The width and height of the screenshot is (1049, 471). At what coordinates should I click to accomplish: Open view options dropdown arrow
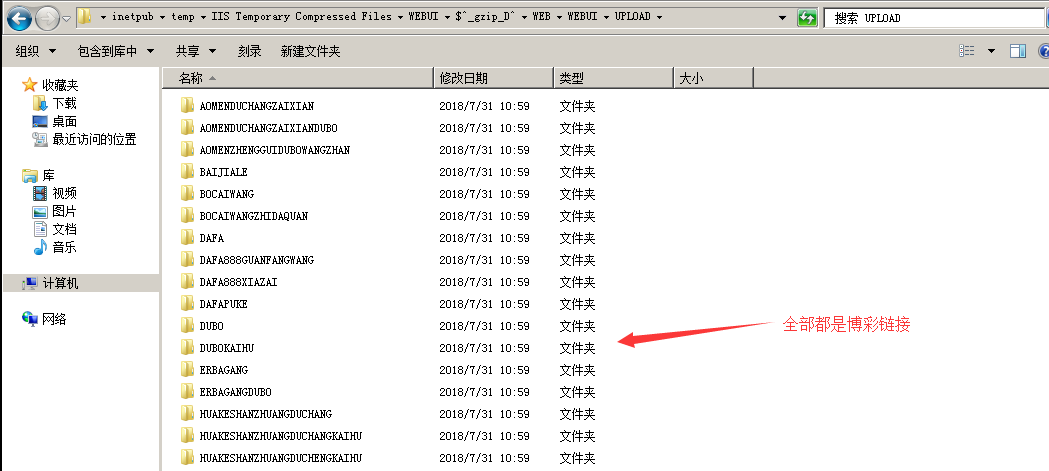pos(991,51)
